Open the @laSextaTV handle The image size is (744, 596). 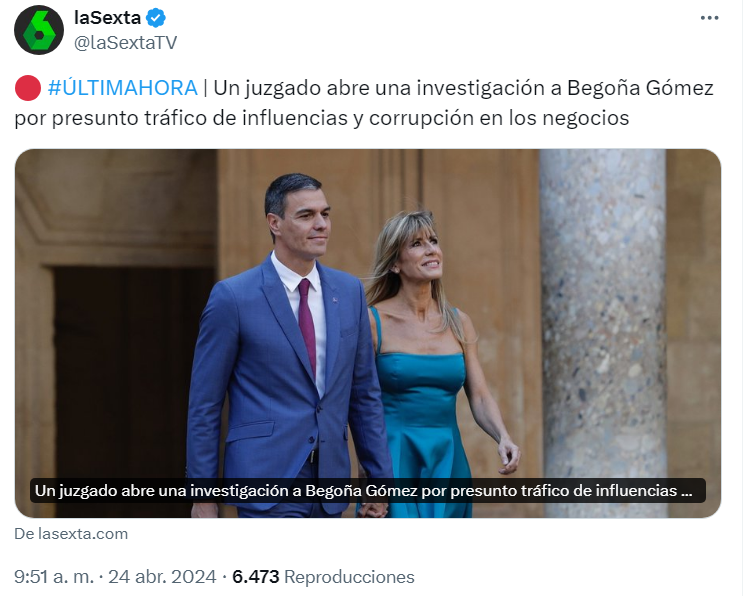click(125, 43)
